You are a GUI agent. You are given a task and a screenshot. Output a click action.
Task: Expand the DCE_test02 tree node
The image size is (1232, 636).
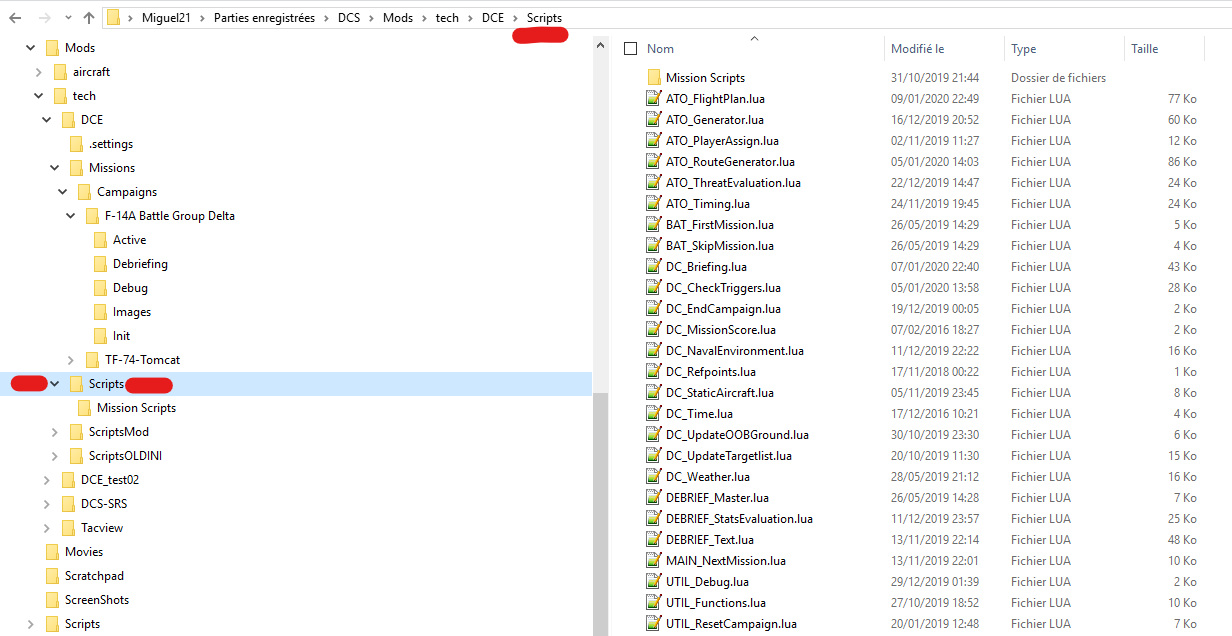46,480
